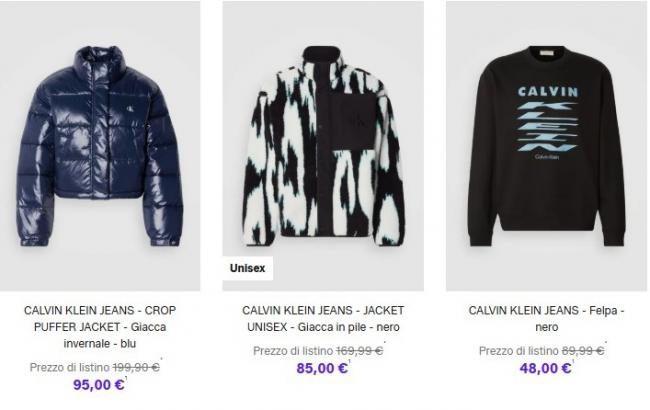This screenshot has width=650, height=410.
Task: Click the crossed-out 89,99 € list price
Action: 583,351
